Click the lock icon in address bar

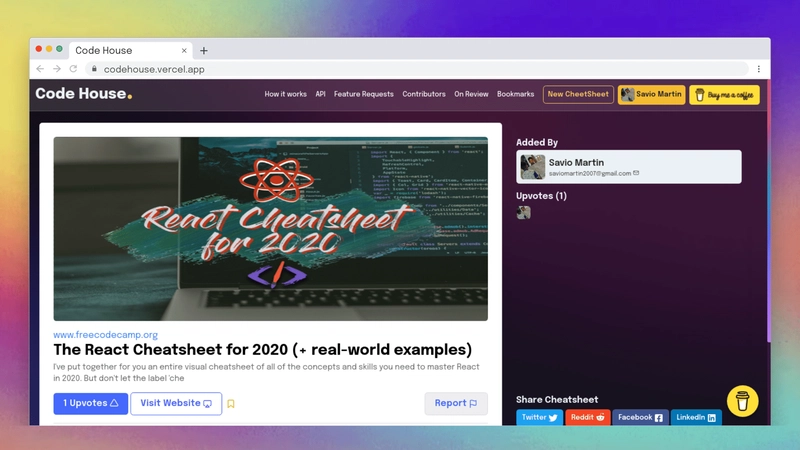94,69
